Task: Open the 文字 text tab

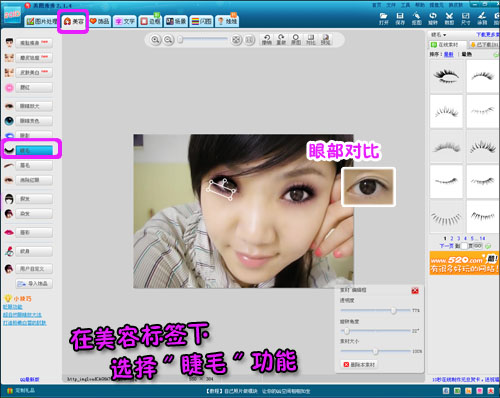Action: [x=125, y=21]
